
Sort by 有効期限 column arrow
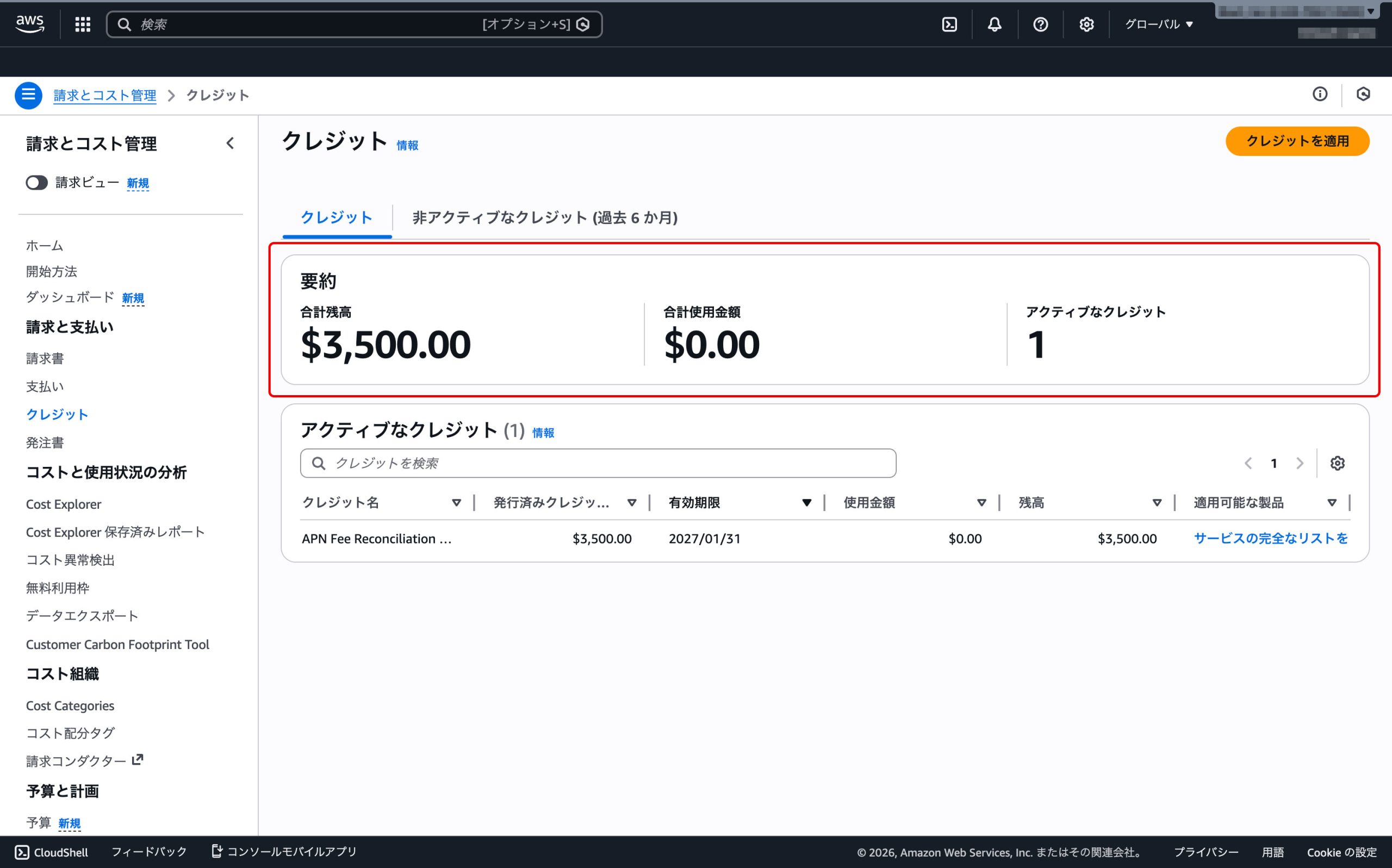(806, 503)
